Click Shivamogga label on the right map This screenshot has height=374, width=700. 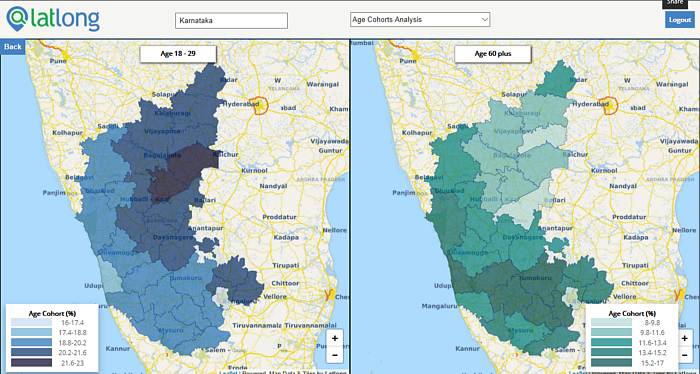point(467,252)
